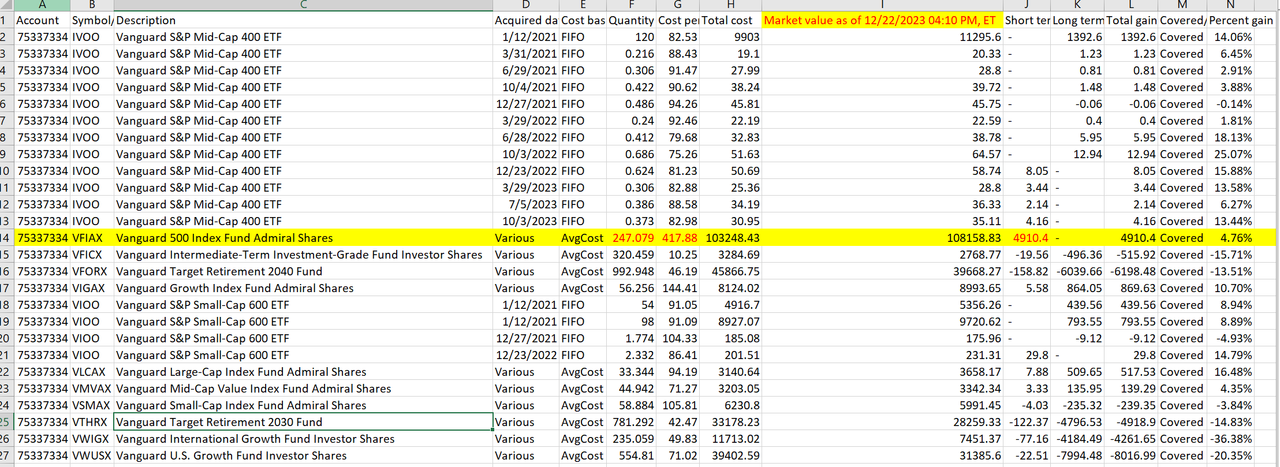Select column L header
Viewport: 1280px width, 467px height.
1132,5
